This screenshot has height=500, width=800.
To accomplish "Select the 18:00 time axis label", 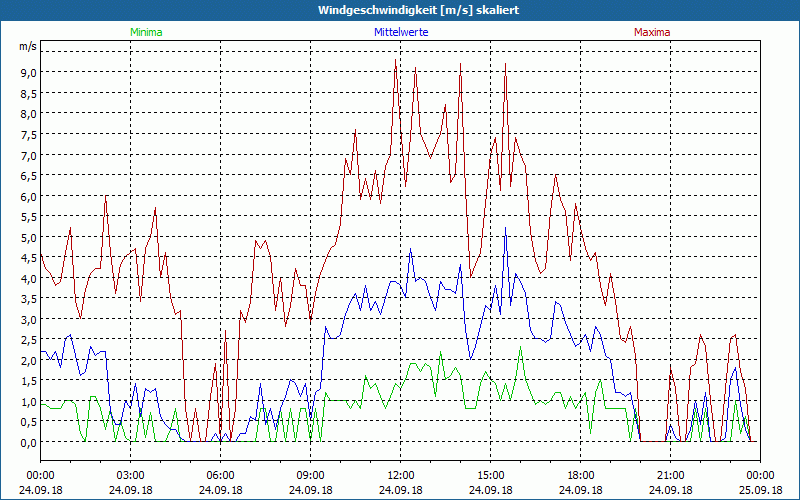I will [x=580, y=475].
